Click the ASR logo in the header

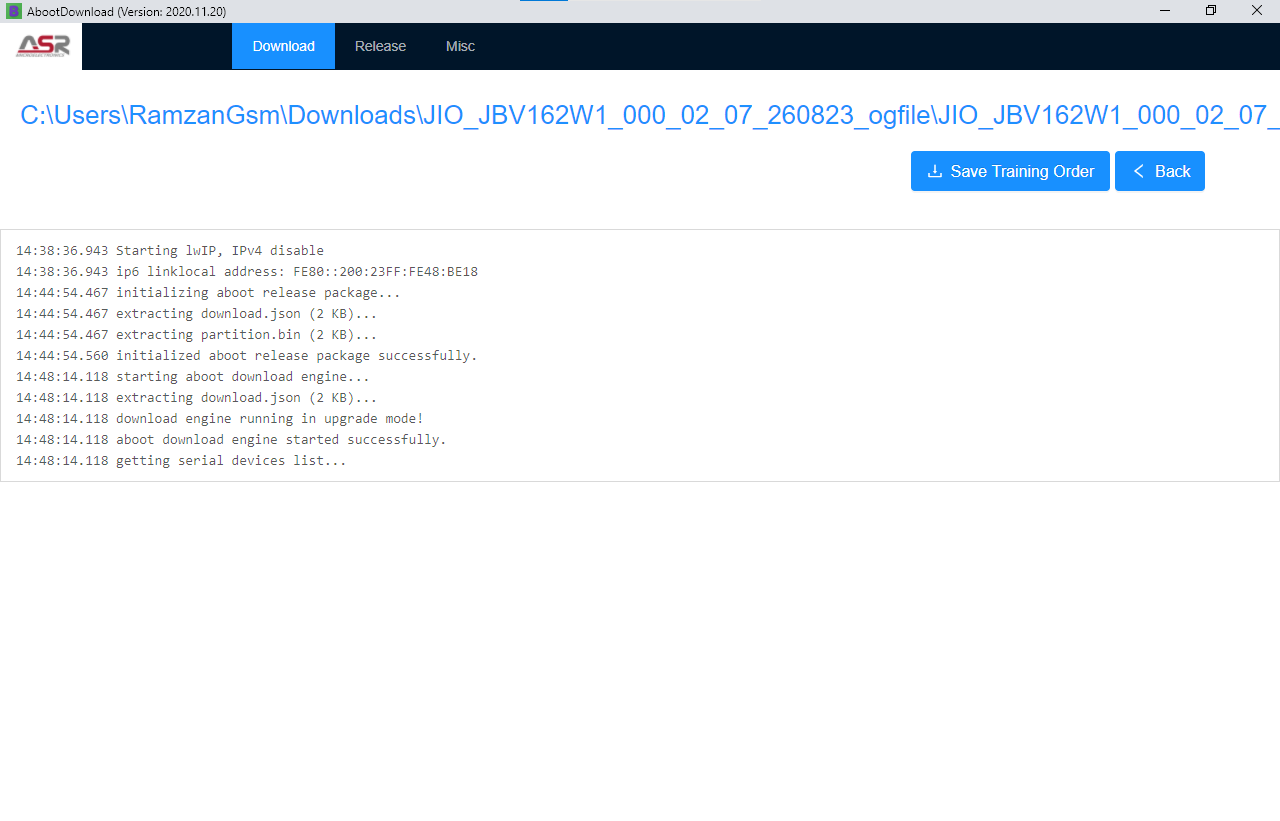click(42, 45)
